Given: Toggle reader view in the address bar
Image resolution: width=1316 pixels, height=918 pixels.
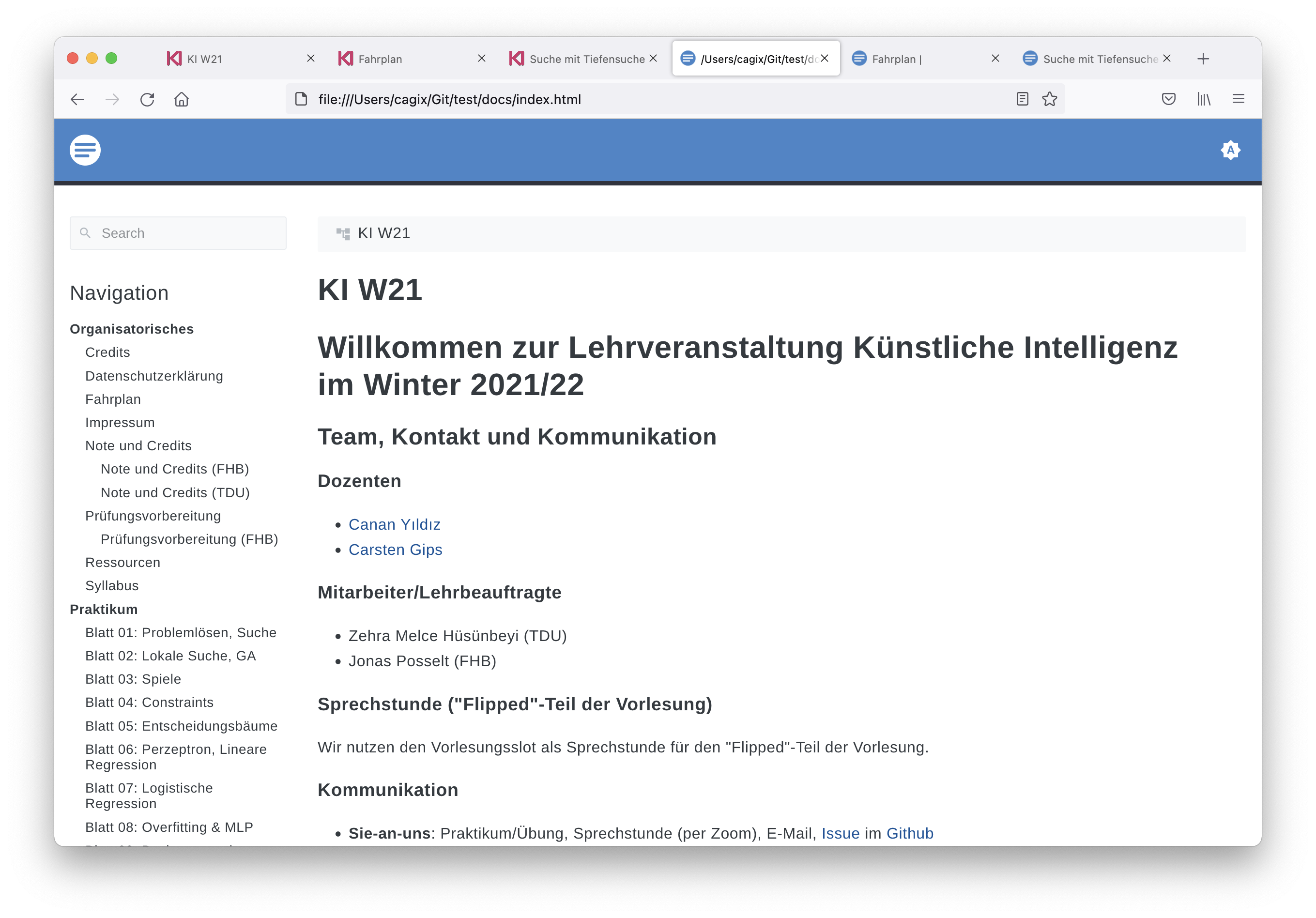Looking at the screenshot, I should coord(1022,99).
